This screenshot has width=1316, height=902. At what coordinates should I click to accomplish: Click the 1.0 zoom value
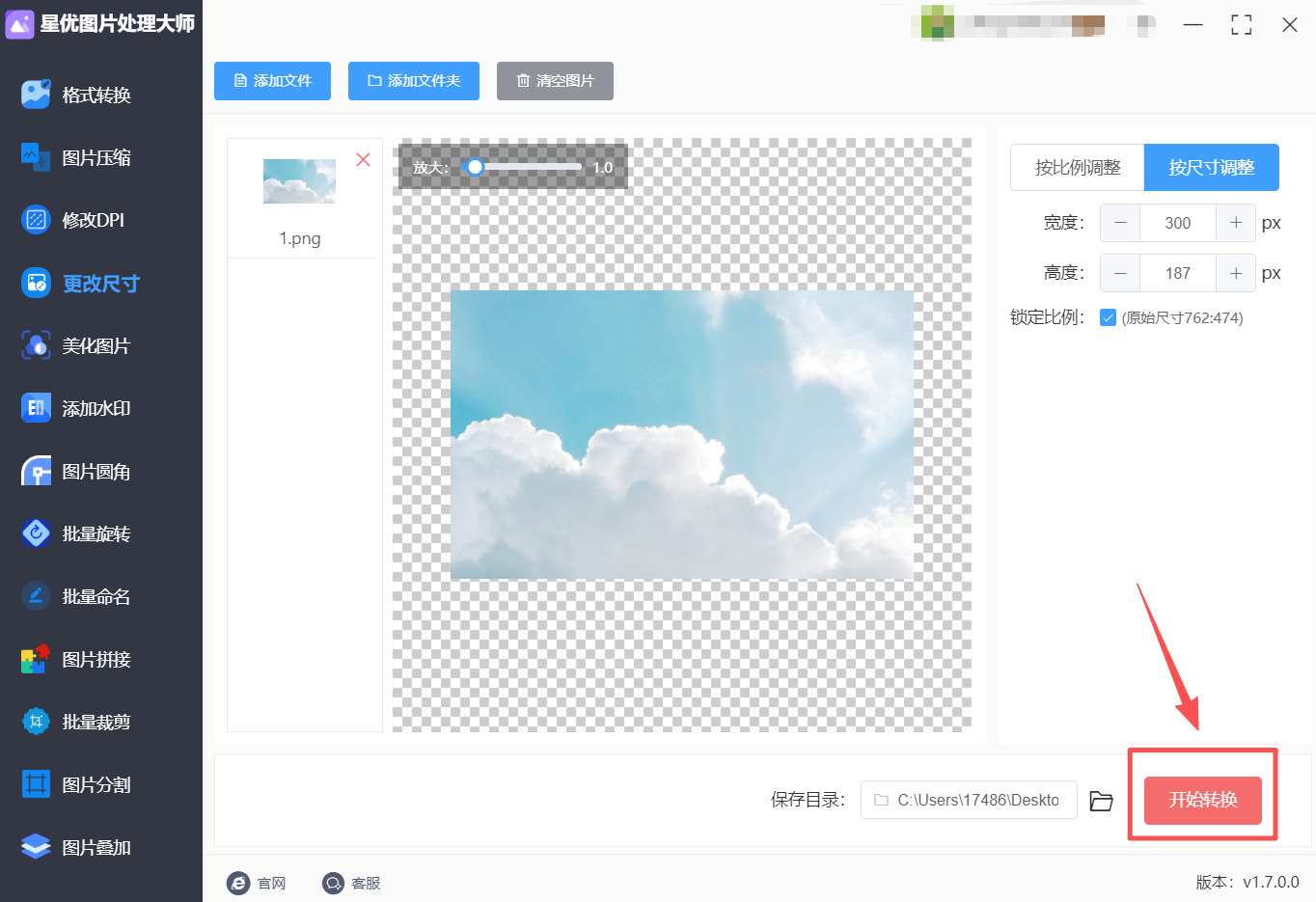point(603,167)
